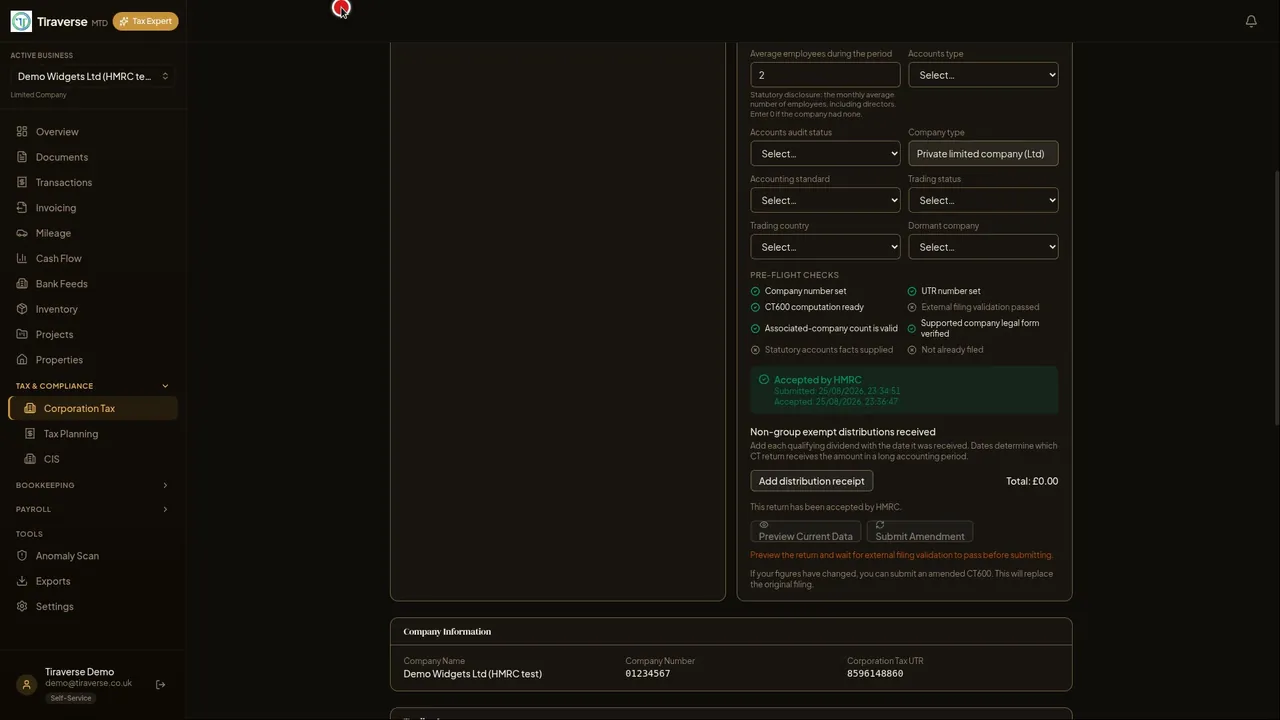The height and width of the screenshot is (720, 1280).
Task: Click the Bank Feeds icon
Action: [x=22, y=284]
